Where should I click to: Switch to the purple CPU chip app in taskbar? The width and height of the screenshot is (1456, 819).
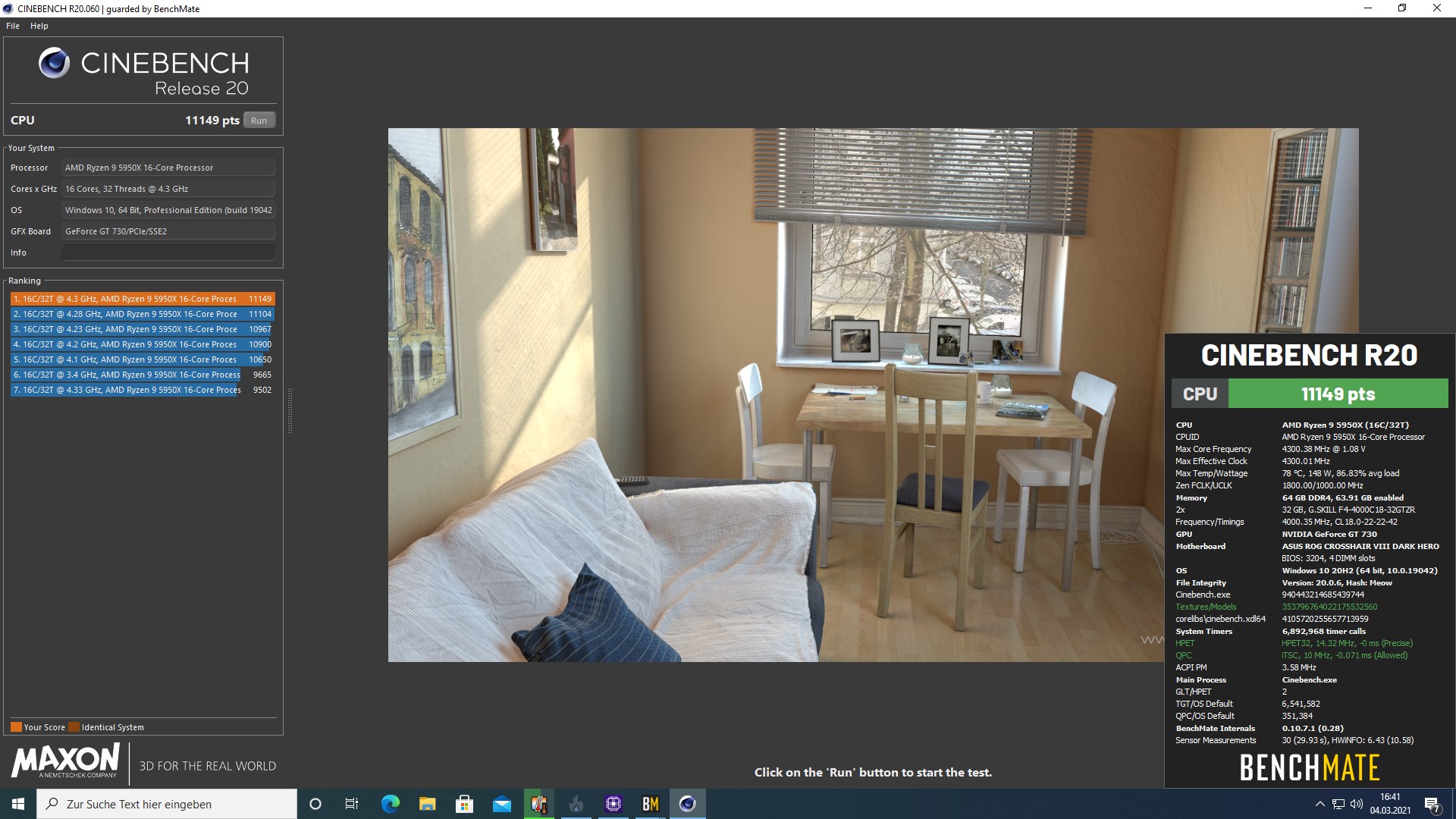pyautogui.click(x=613, y=804)
